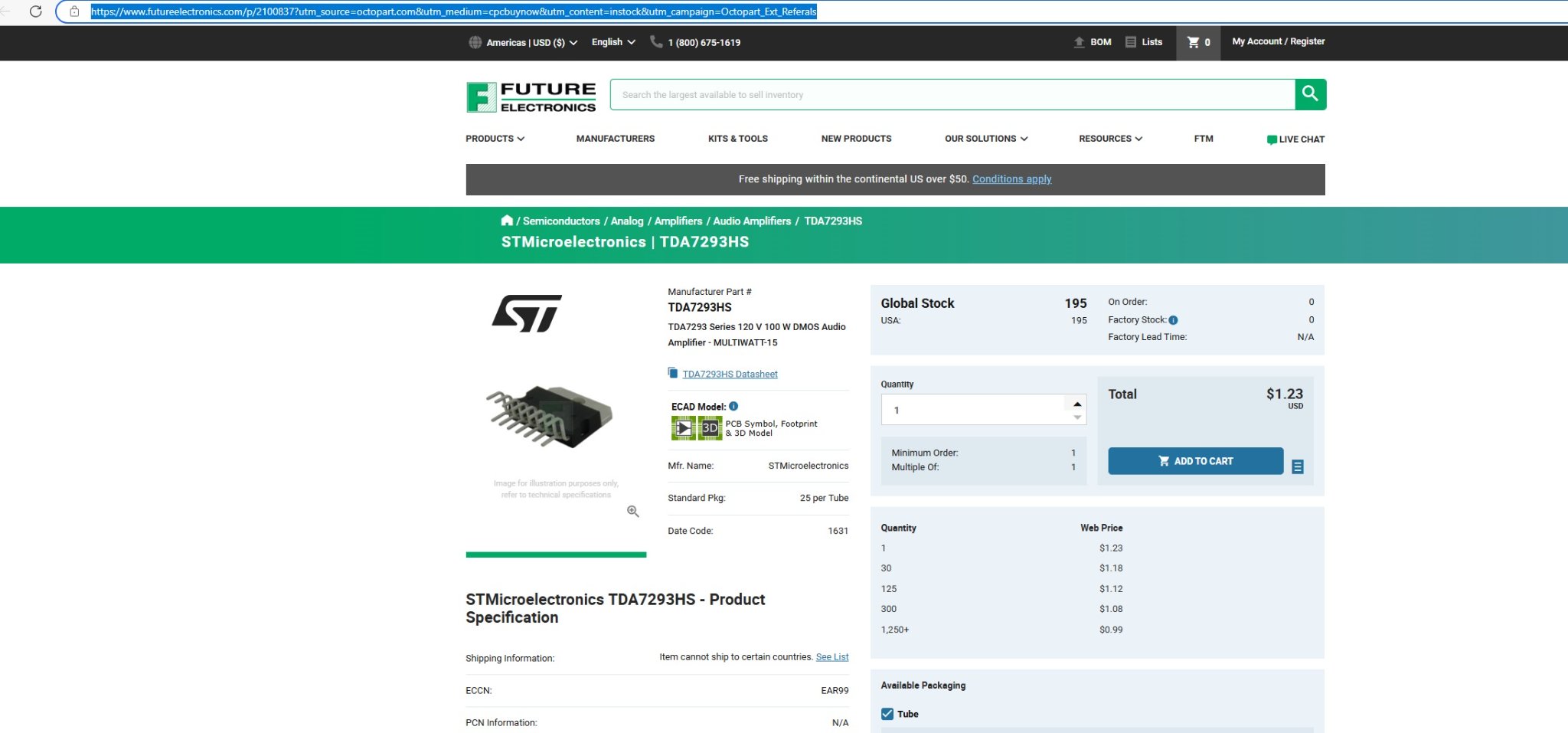The height and width of the screenshot is (733, 1568).
Task: Open the Lists icon
Action: (1131, 42)
